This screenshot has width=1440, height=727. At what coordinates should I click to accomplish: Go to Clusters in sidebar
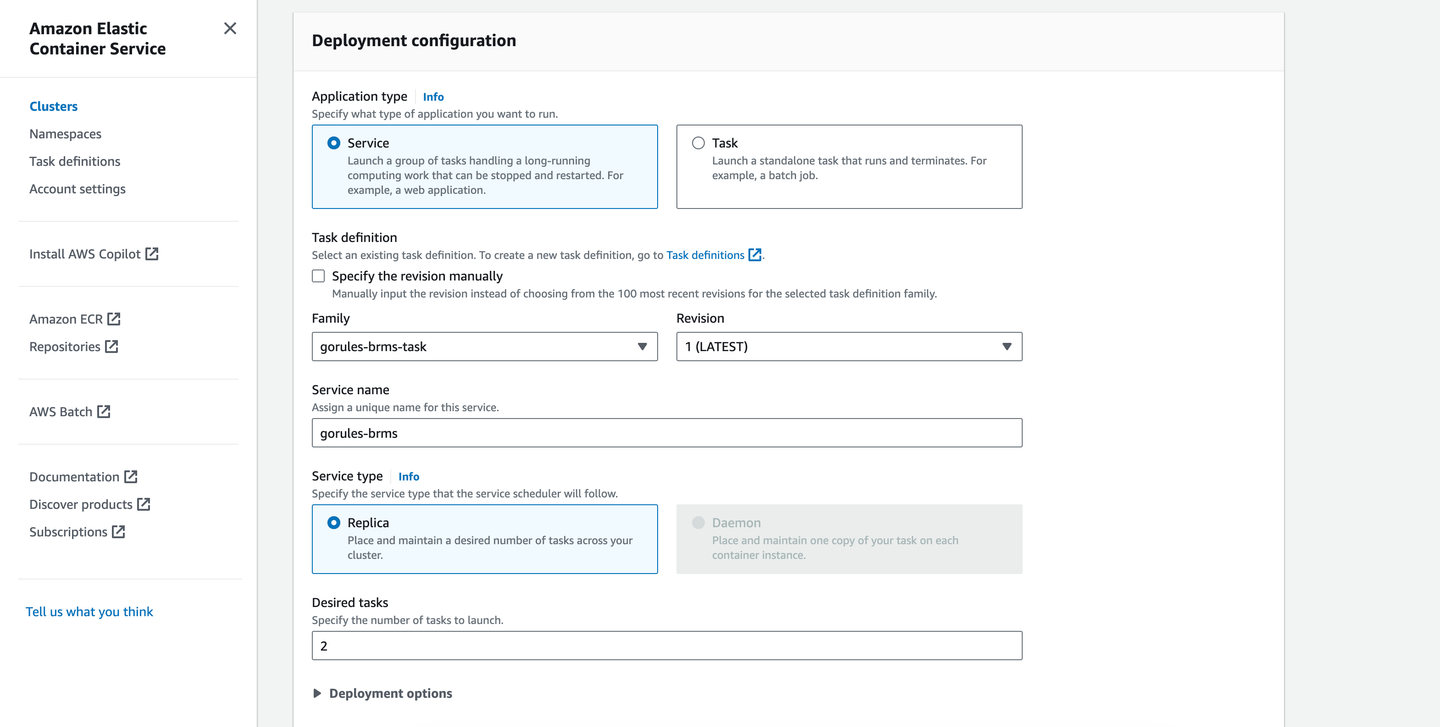(53, 106)
